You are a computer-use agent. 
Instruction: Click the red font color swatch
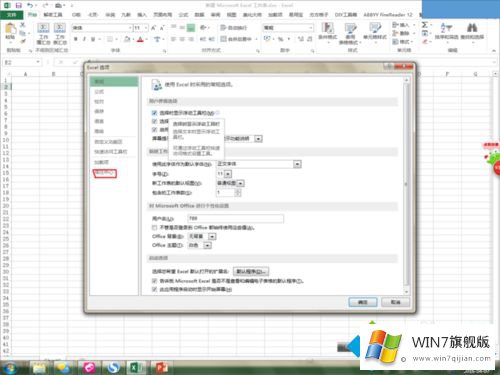pyautogui.click(x=140, y=39)
